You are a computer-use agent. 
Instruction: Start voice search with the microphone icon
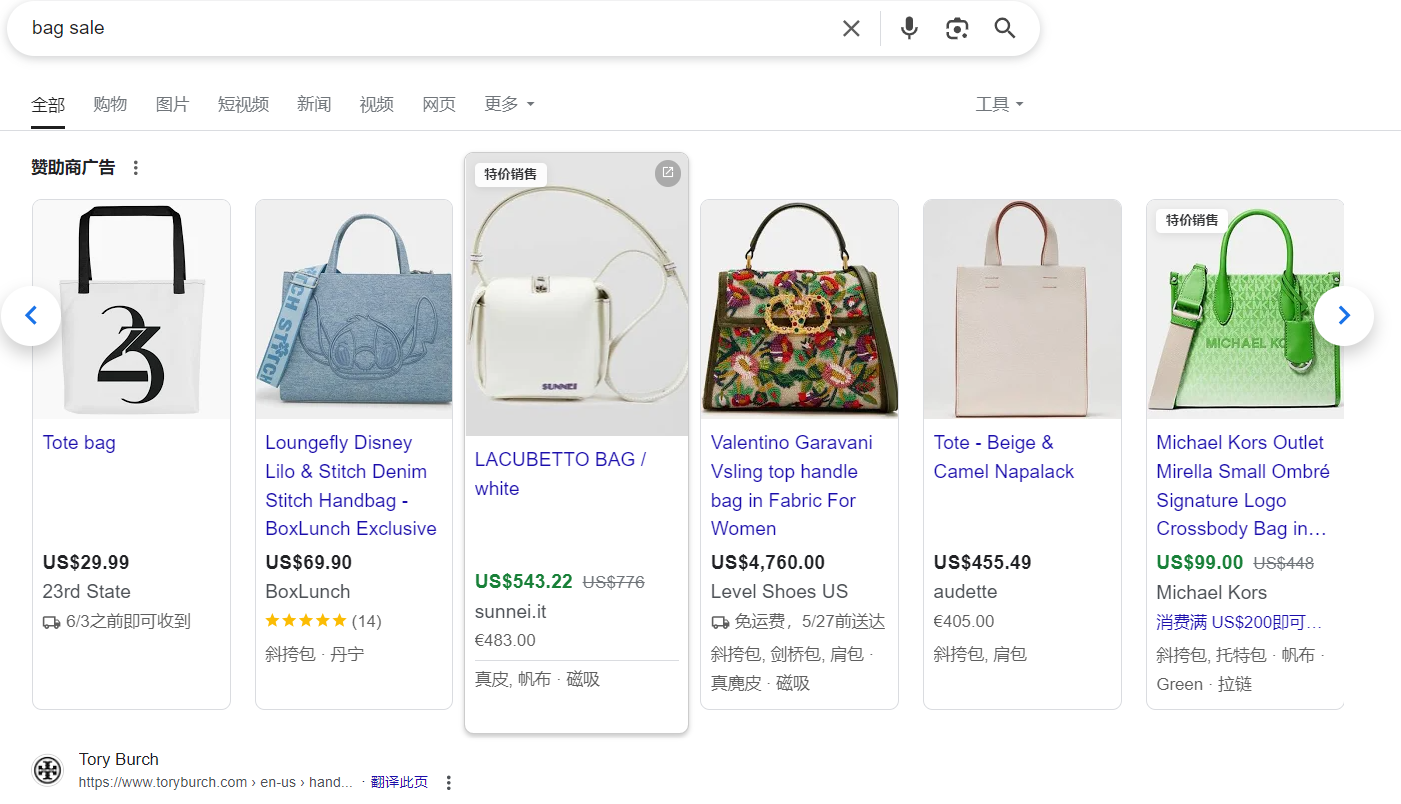(x=909, y=28)
